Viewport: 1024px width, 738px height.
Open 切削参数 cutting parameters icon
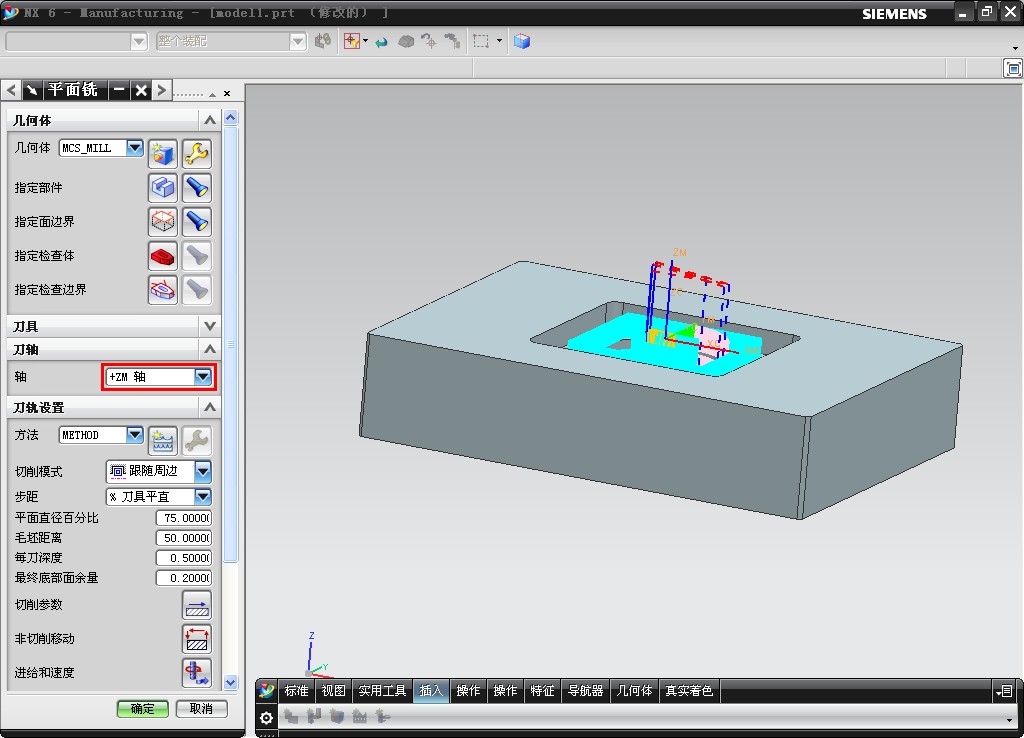pos(197,605)
